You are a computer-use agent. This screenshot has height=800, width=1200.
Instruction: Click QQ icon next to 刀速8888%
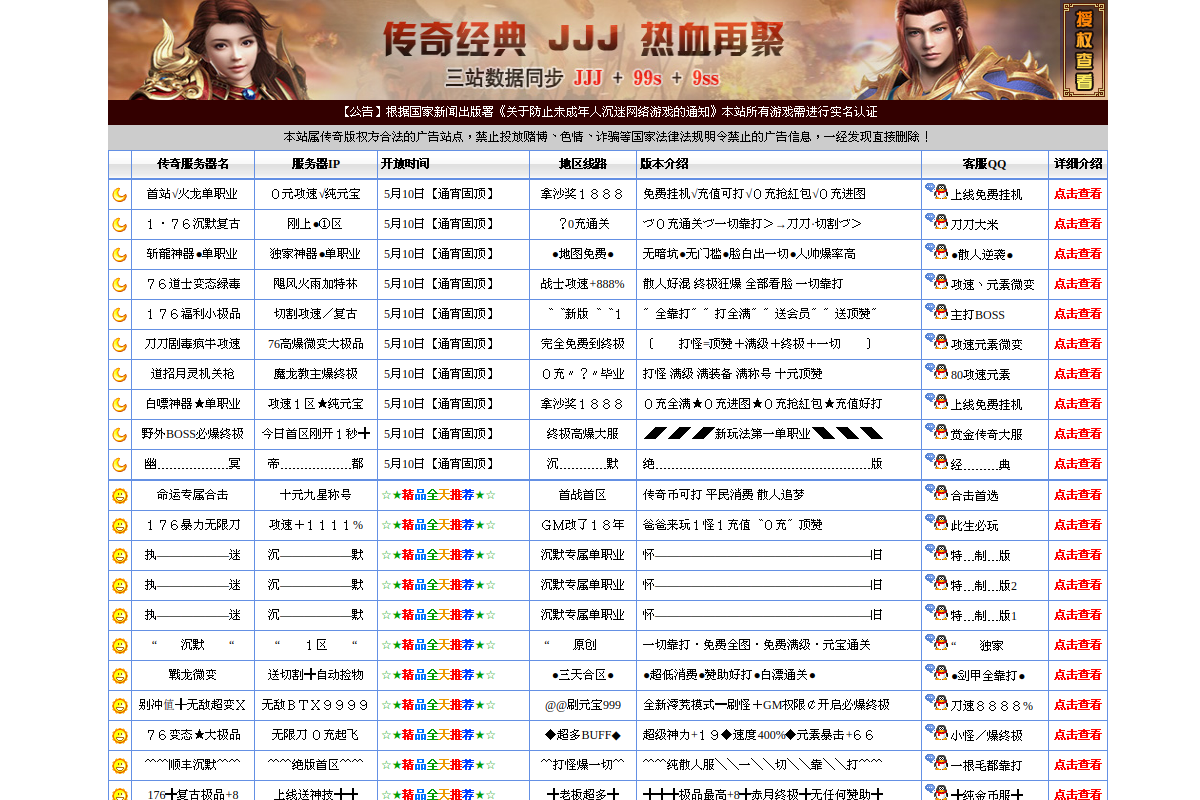(936, 703)
